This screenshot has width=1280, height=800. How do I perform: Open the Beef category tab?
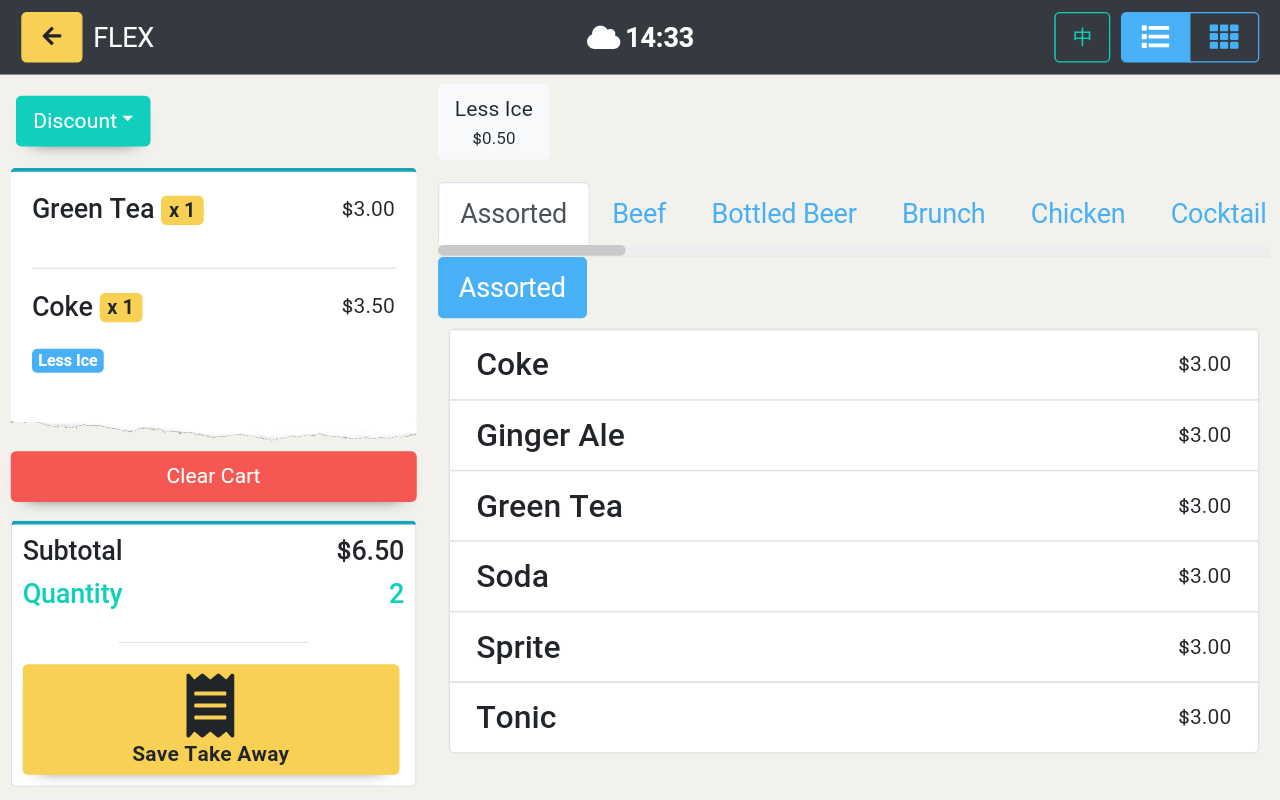point(639,214)
